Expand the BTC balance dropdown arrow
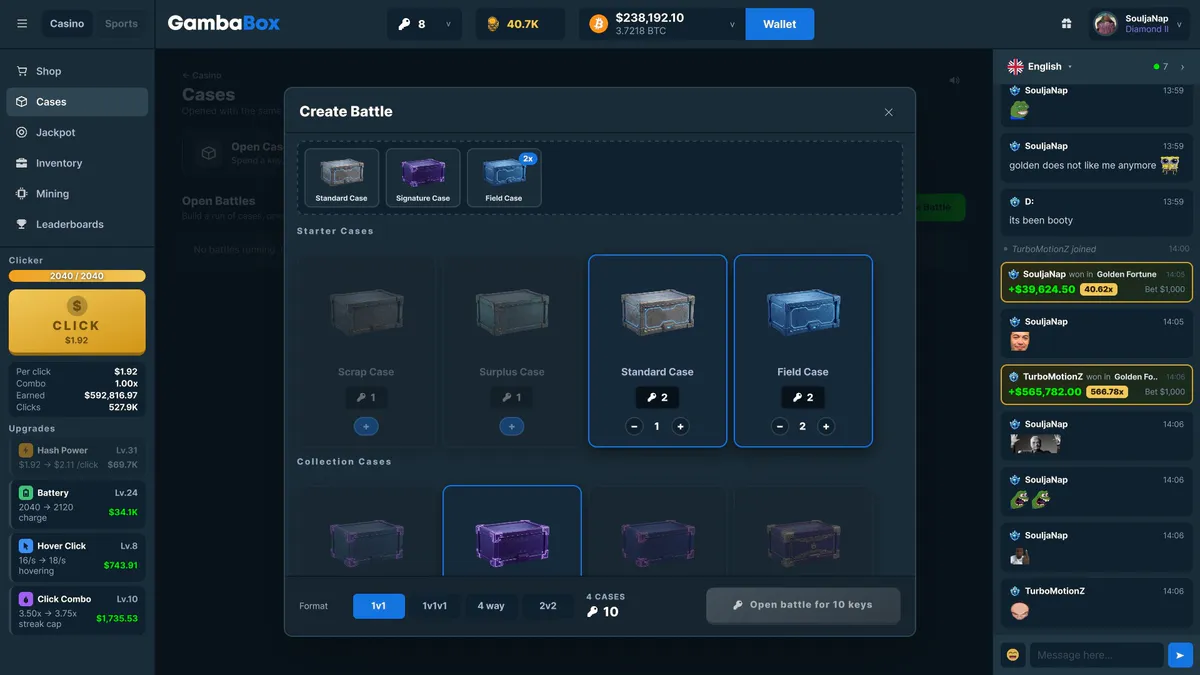1200x675 pixels. [732, 24]
